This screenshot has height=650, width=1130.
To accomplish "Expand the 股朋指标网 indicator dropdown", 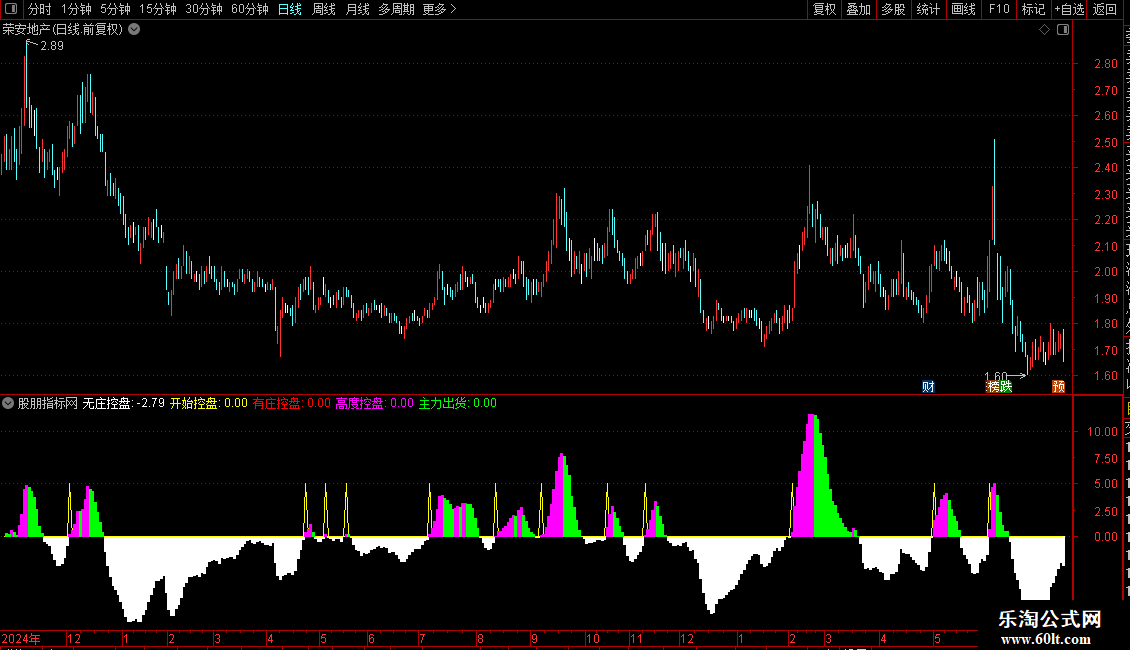I will click(8, 404).
